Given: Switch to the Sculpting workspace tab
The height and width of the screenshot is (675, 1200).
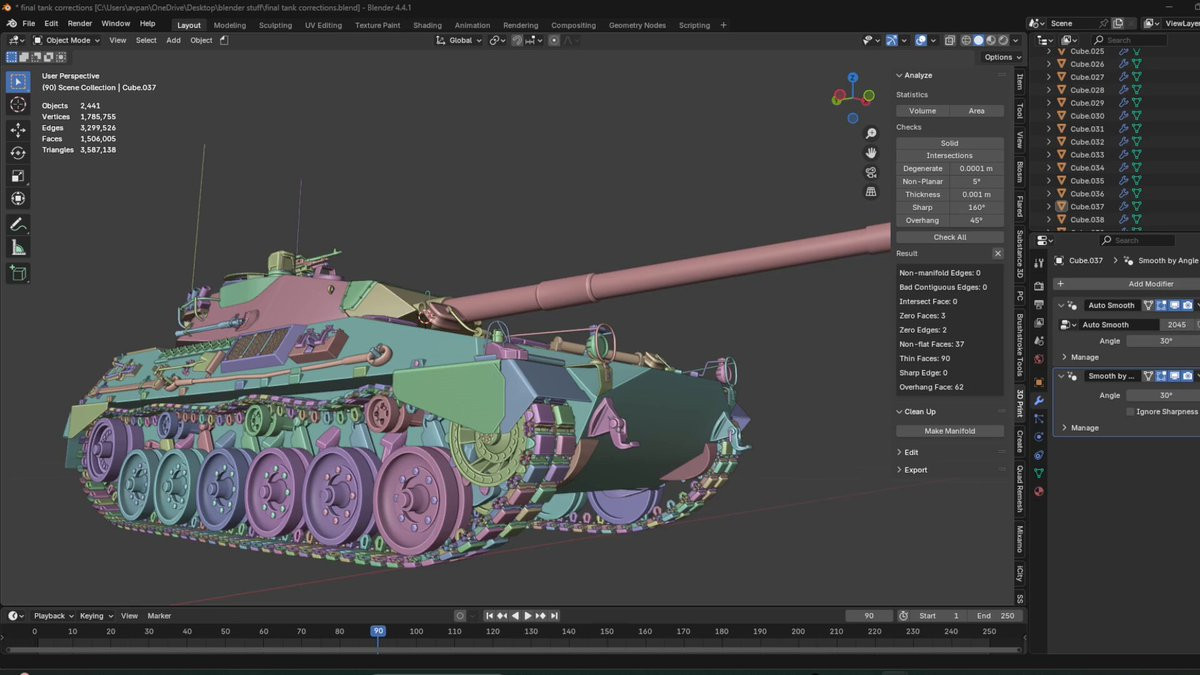Looking at the screenshot, I should [275, 25].
